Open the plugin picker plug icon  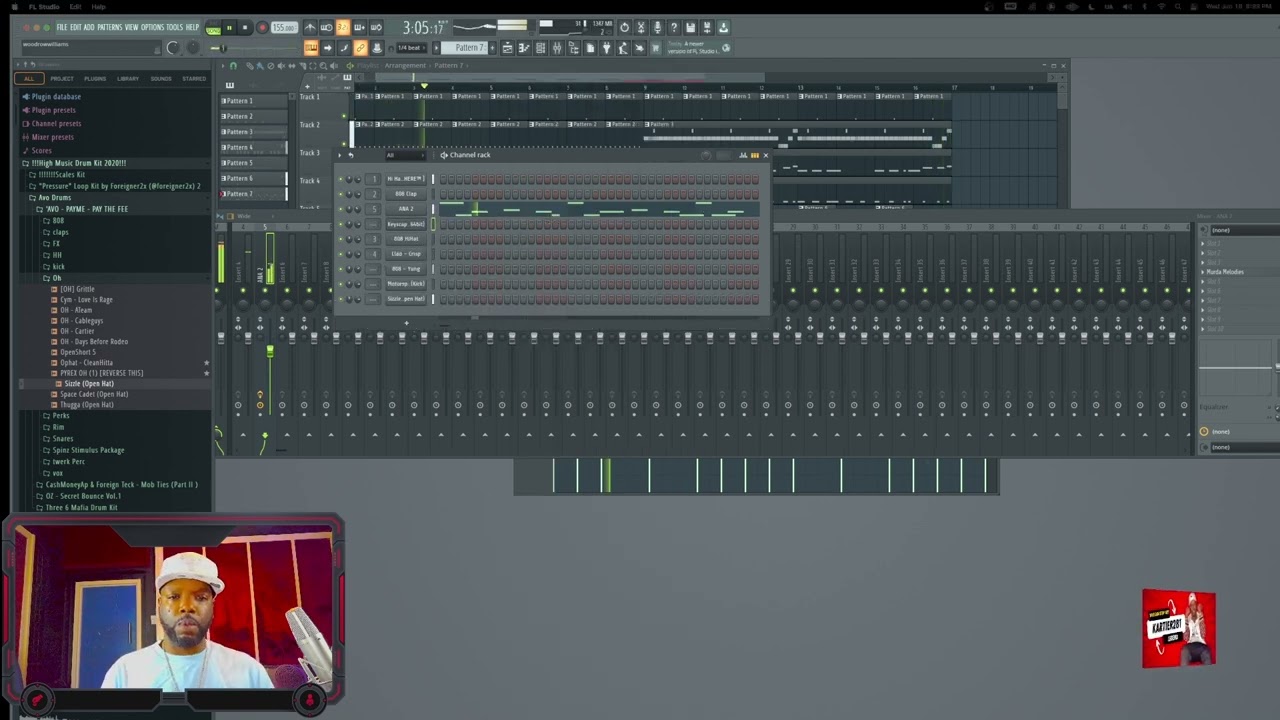tap(606, 47)
